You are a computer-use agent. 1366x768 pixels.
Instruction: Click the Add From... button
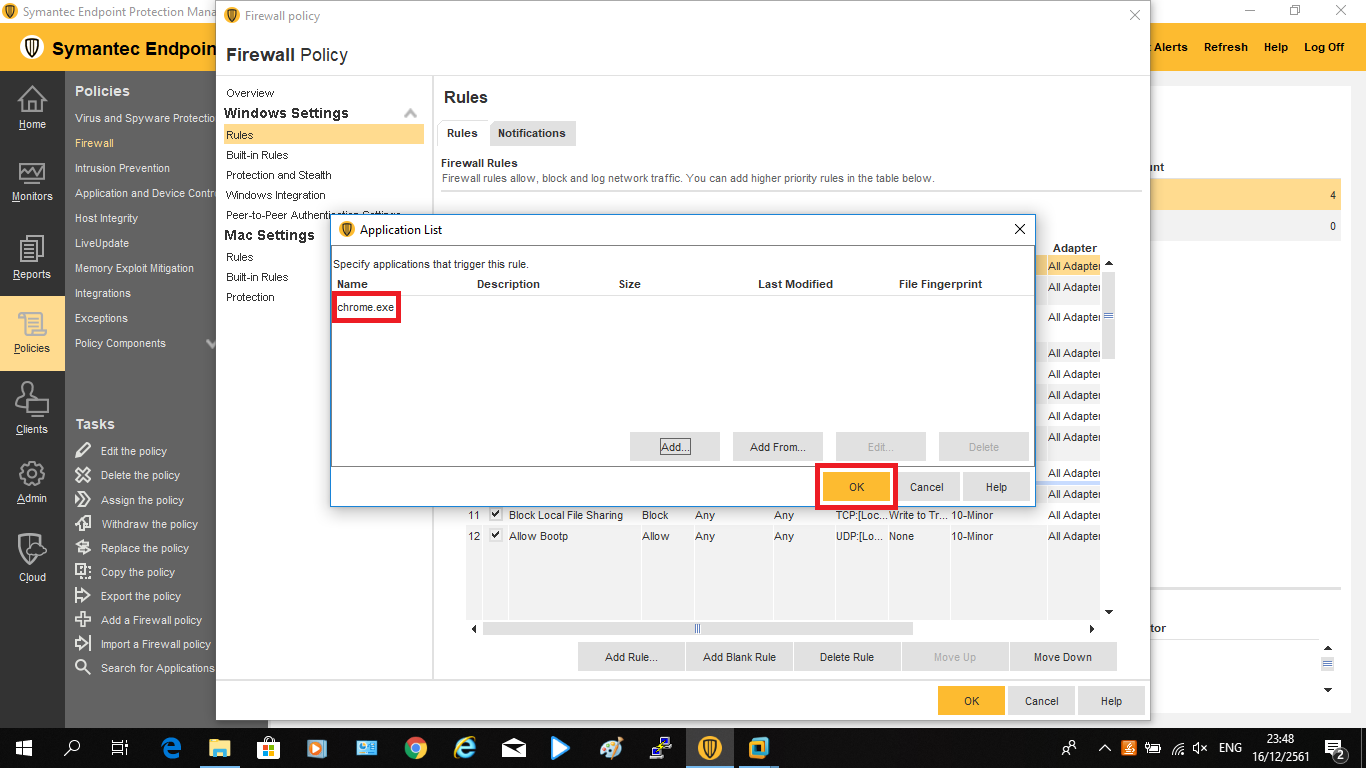(777, 447)
